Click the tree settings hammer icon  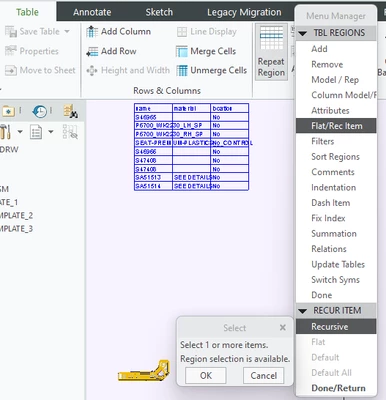tap(6, 132)
